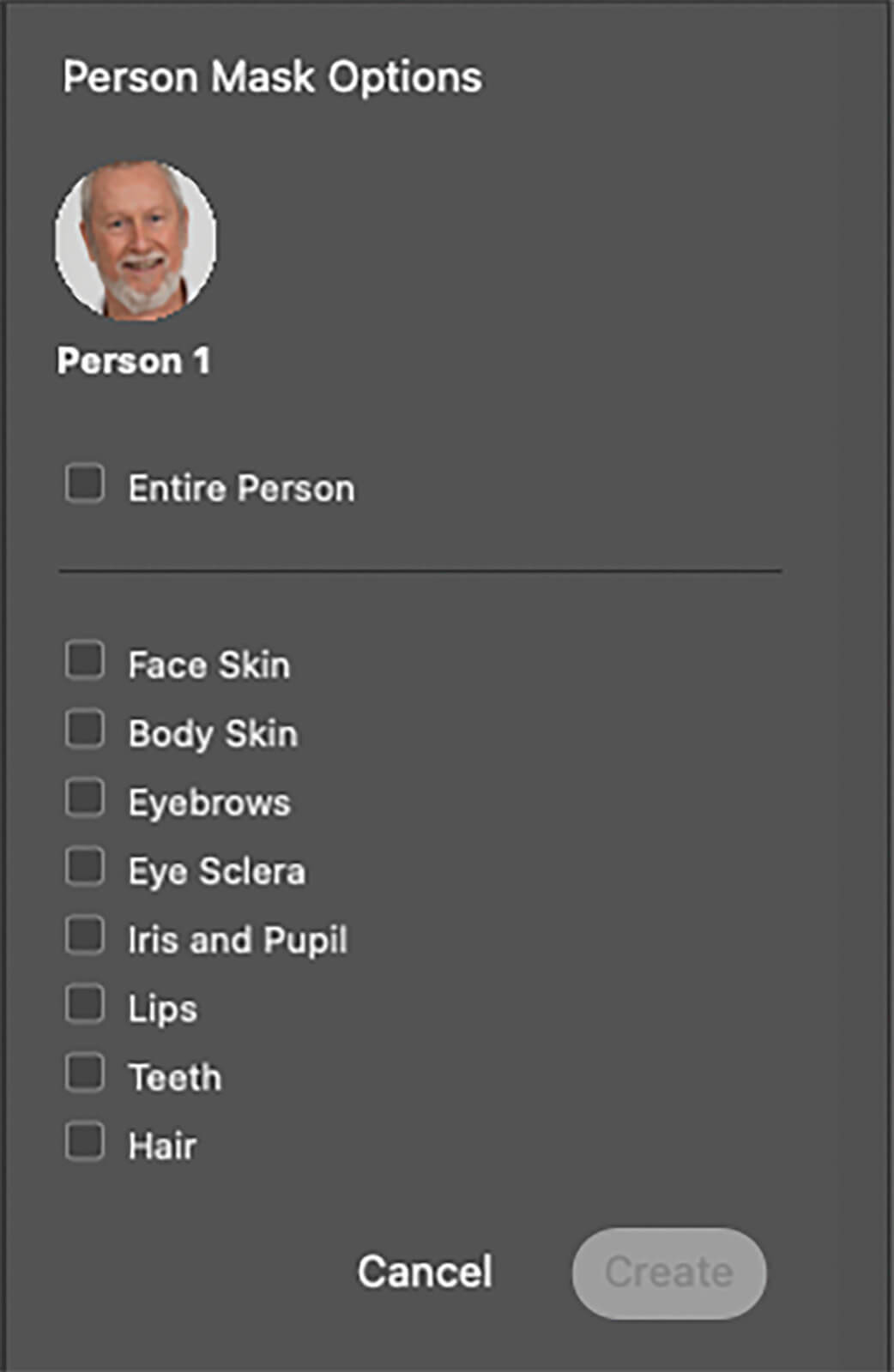
Task: Tick the Face Skin checkbox box
Action: (85, 661)
